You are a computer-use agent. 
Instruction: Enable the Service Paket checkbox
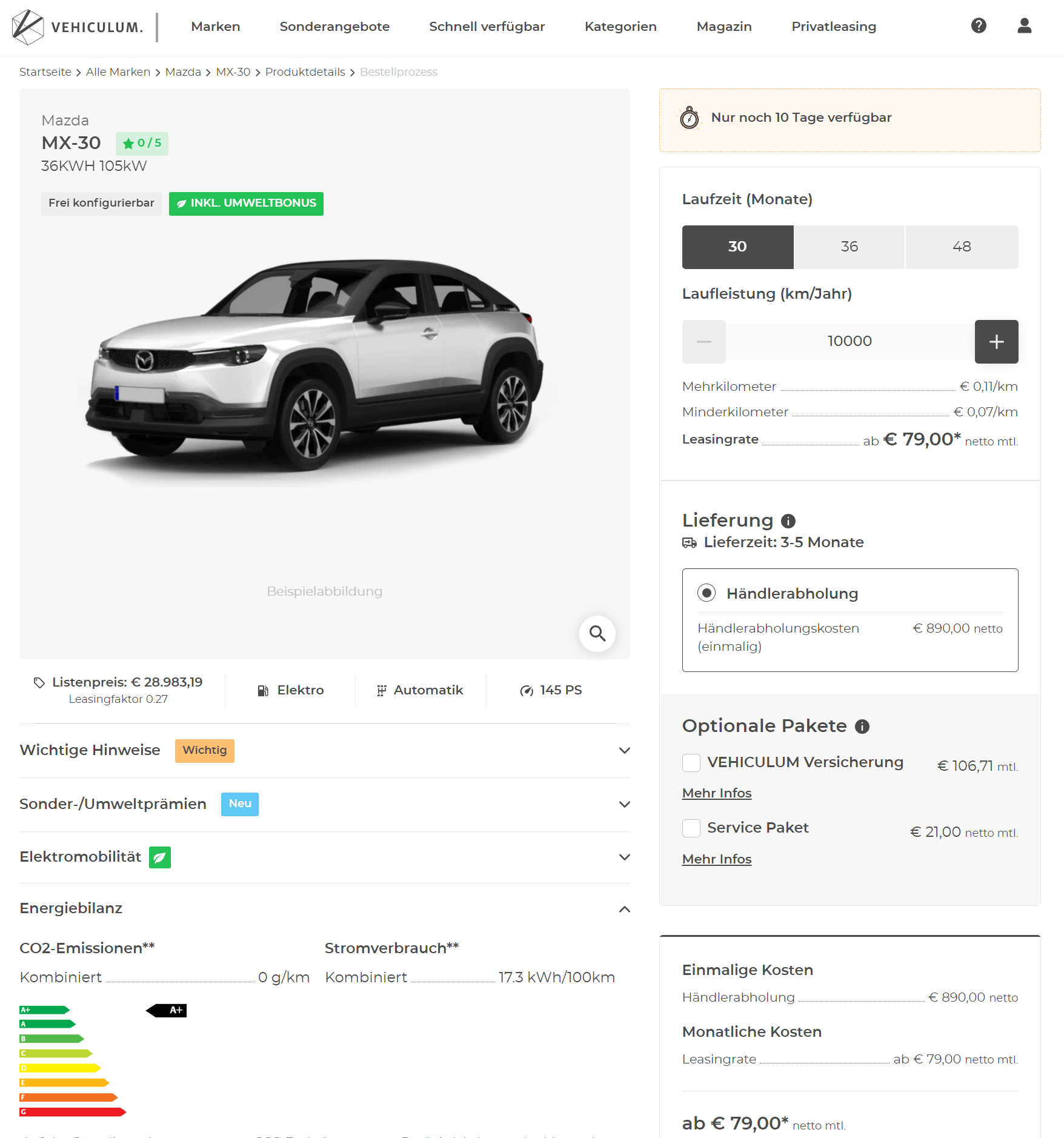[691, 828]
